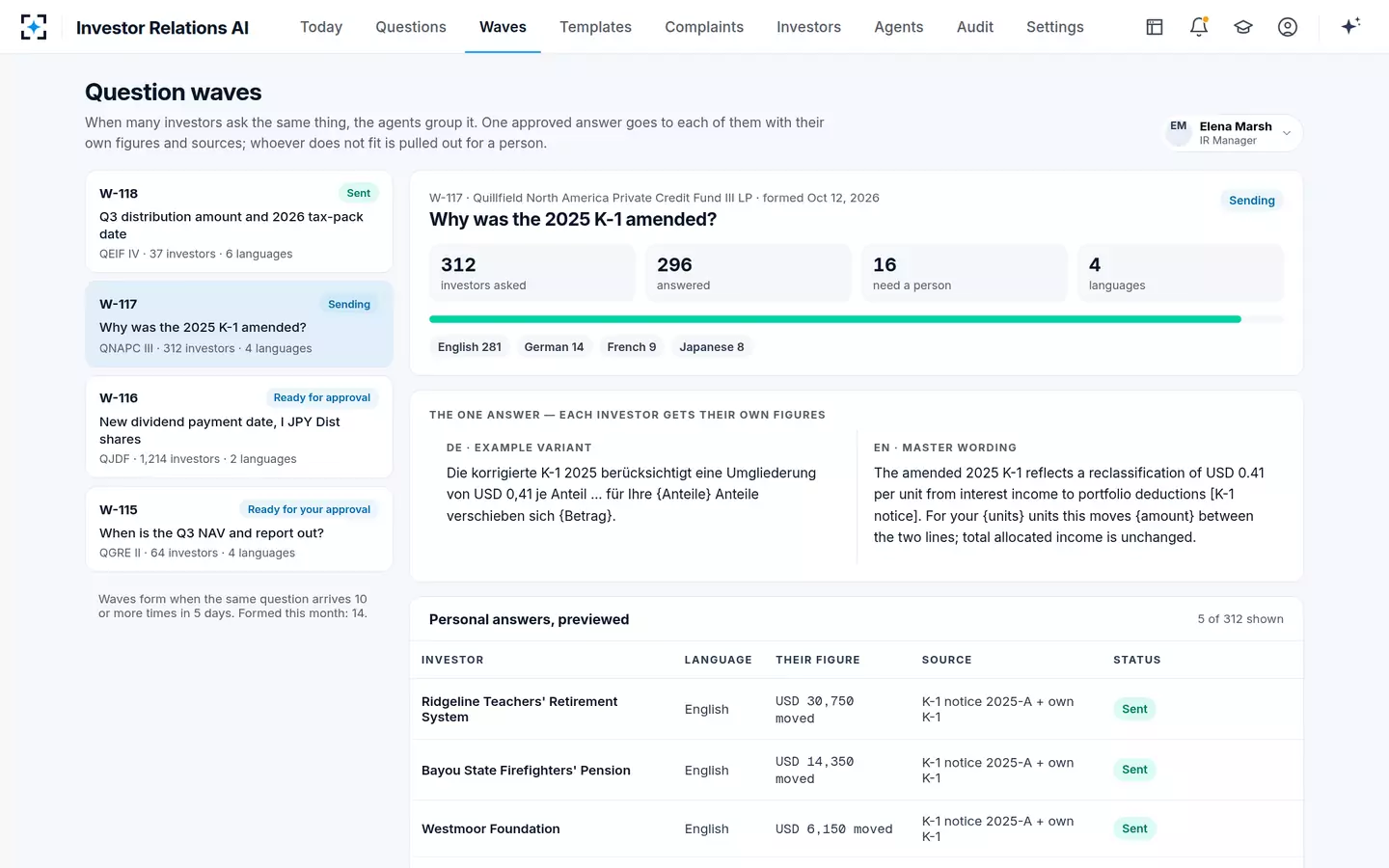Filter by the Japanese 8 chip
The image size is (1389, 868).
(712, 347)
